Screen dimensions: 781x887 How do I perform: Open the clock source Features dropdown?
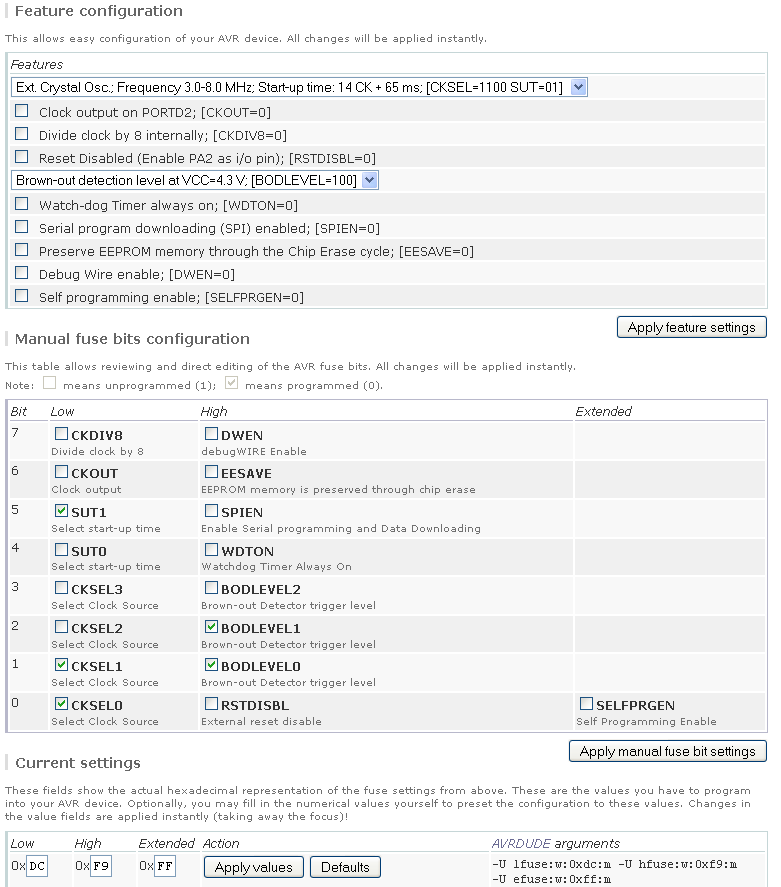[299, 87]
